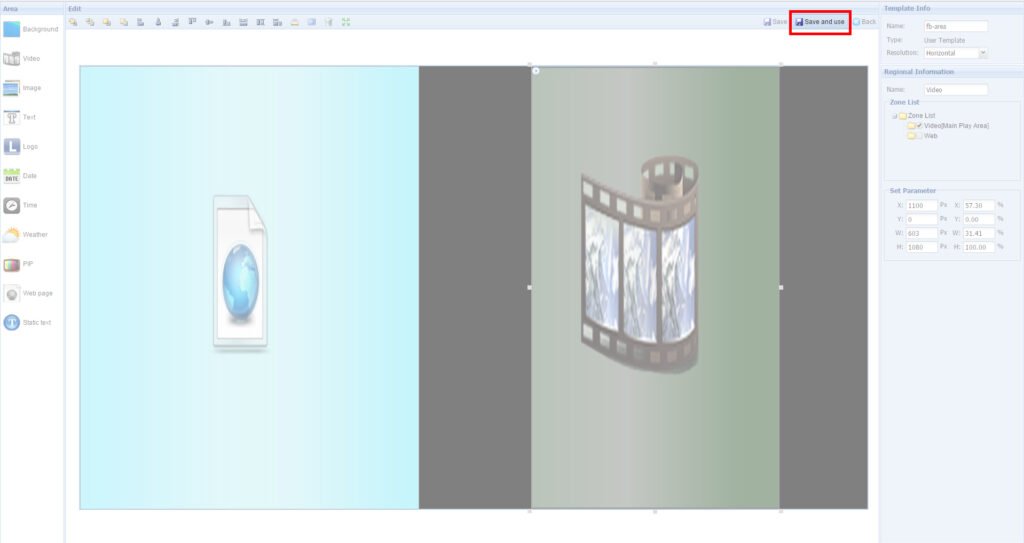Check the Web zone checkbox
The image size is (1024, 543).
coord(919,135)
